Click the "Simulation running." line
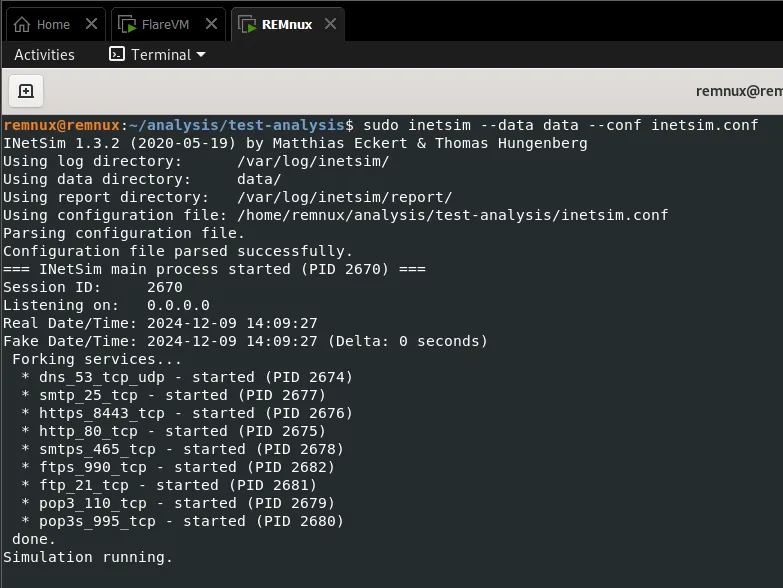783x588 pixels. tap(88, 557)
